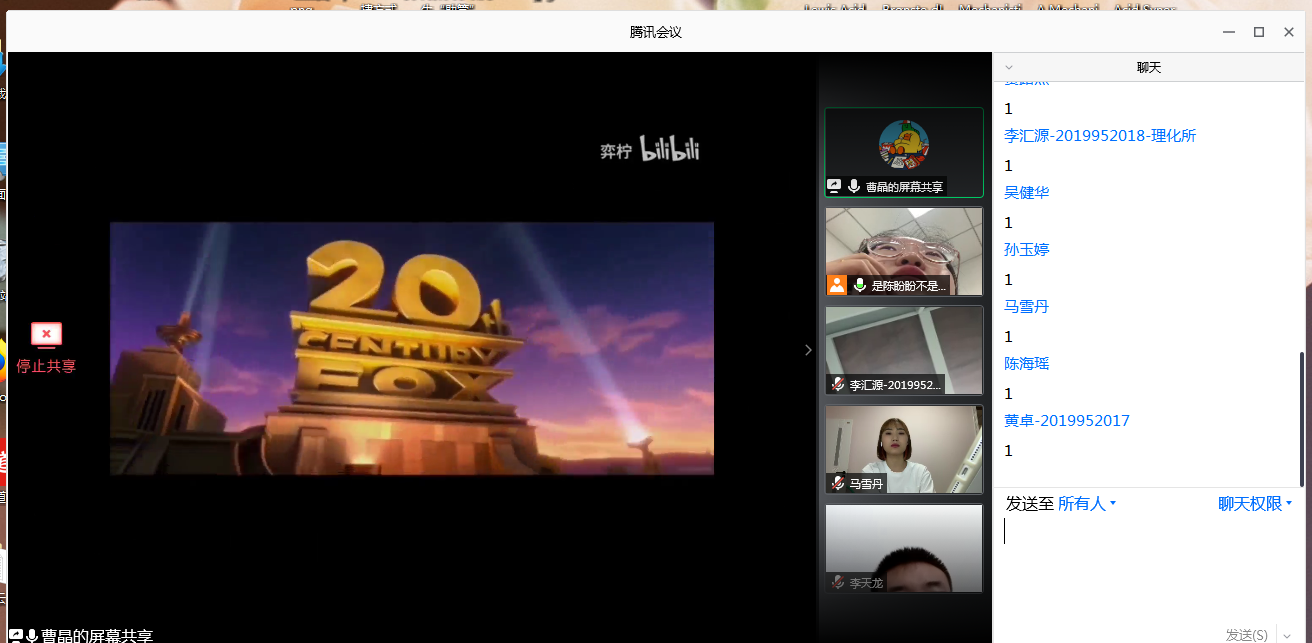
Task: Click the 腾讯会议 window title text
Action: pos(656,32)
